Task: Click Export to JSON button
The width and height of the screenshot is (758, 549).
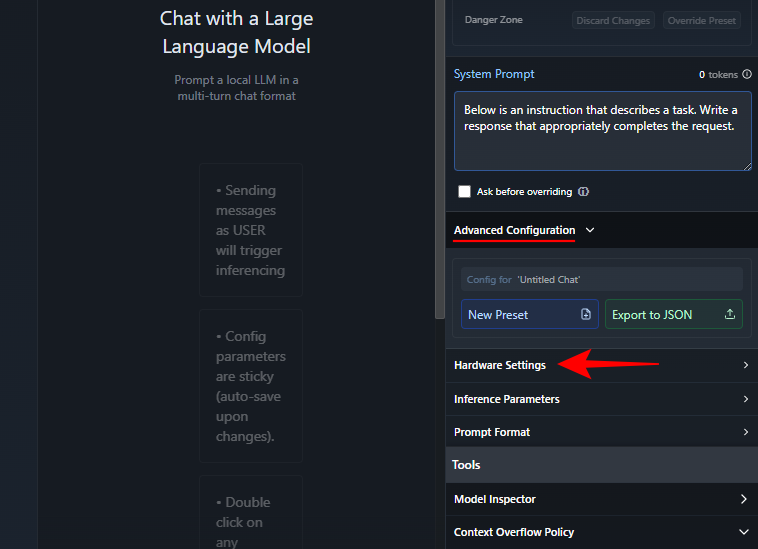Action: (673, 315)
